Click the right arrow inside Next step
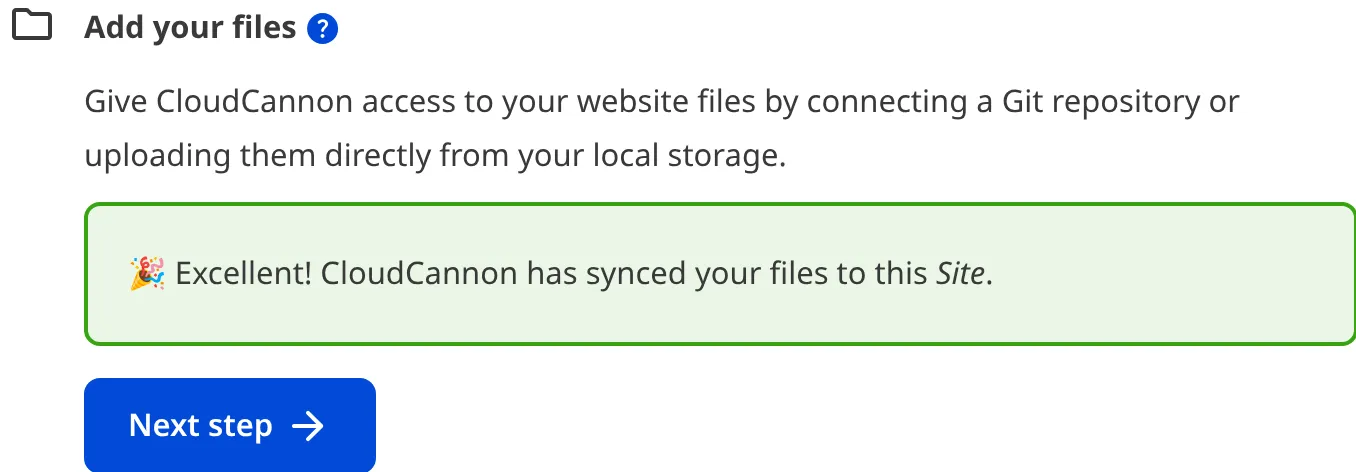The height and width of the screenshot is (472, 1356). click(x=308, y=426)
